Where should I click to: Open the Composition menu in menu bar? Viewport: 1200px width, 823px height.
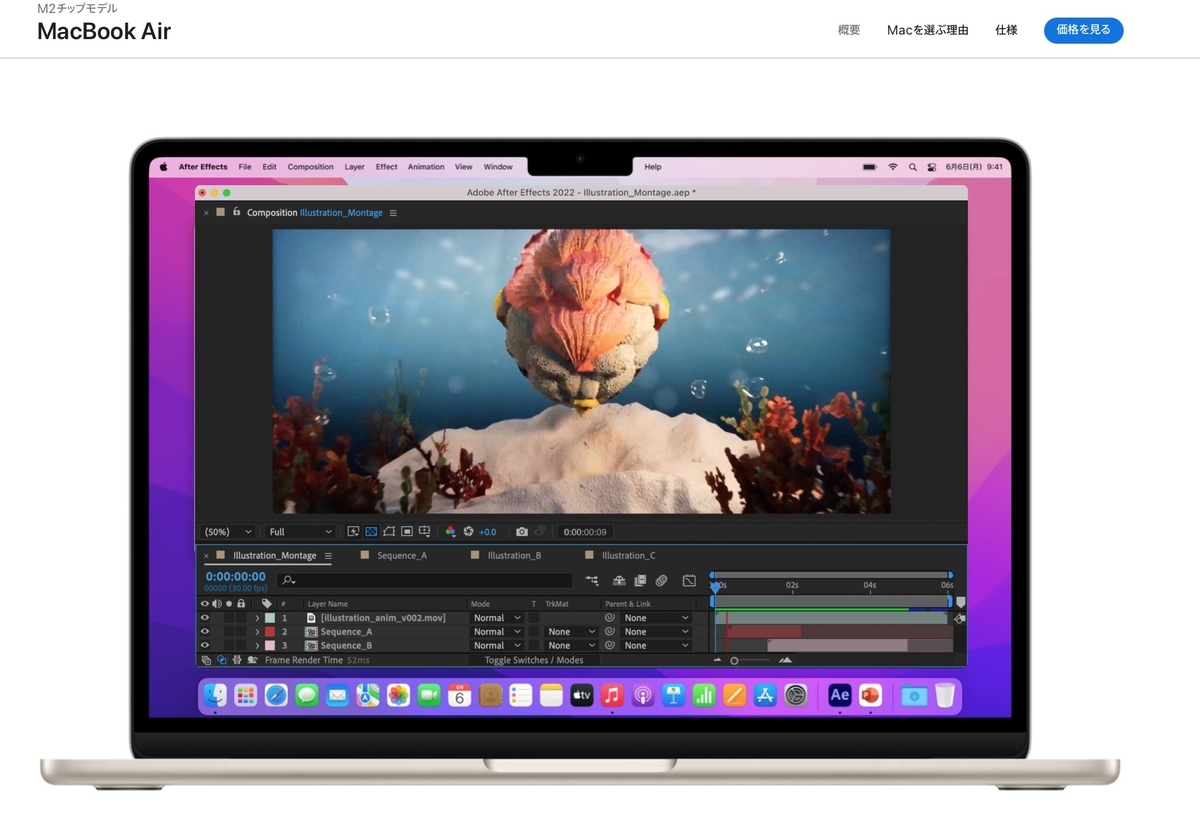coord(310,167)
